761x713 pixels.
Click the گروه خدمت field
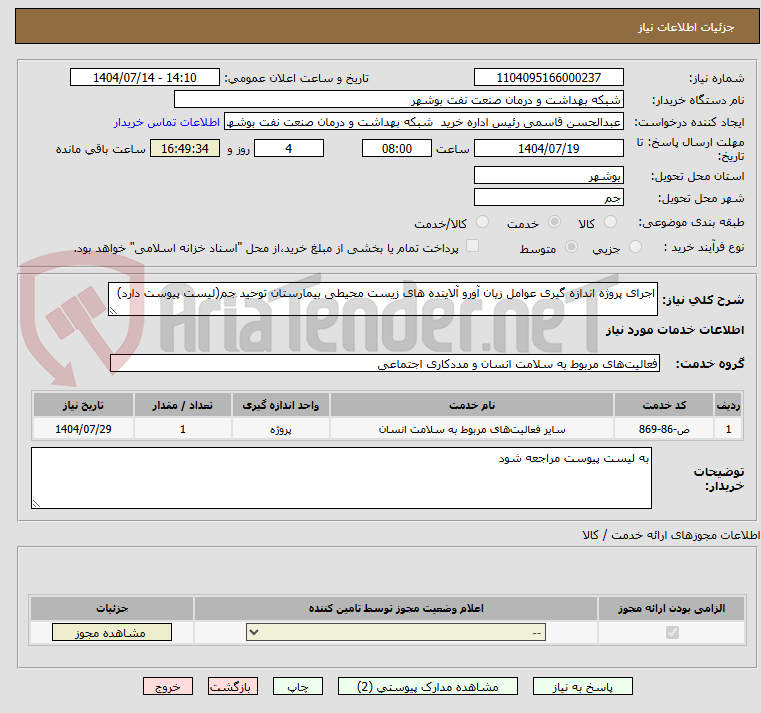[385, 364]
